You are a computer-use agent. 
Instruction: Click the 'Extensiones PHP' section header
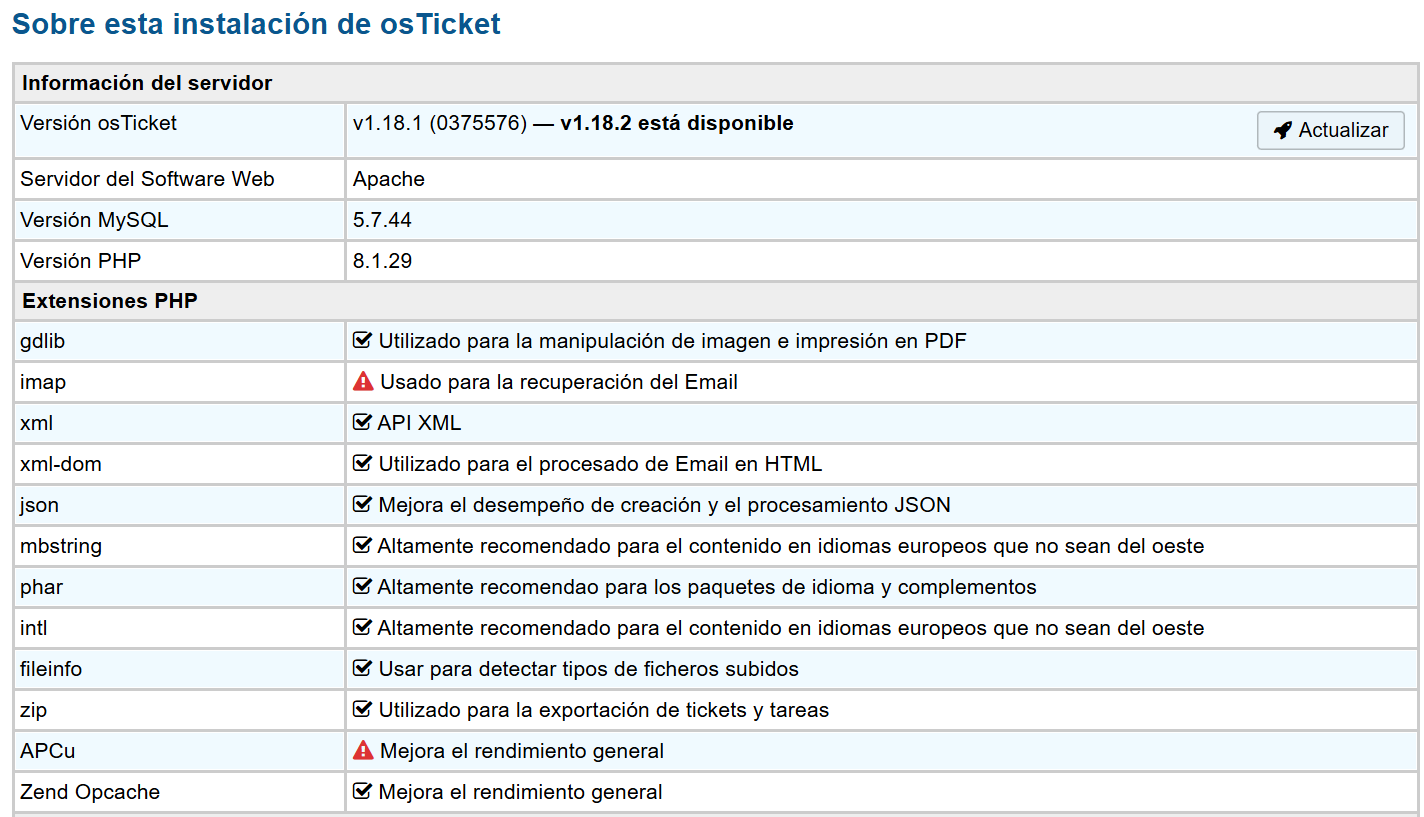(x=110, y=301)
